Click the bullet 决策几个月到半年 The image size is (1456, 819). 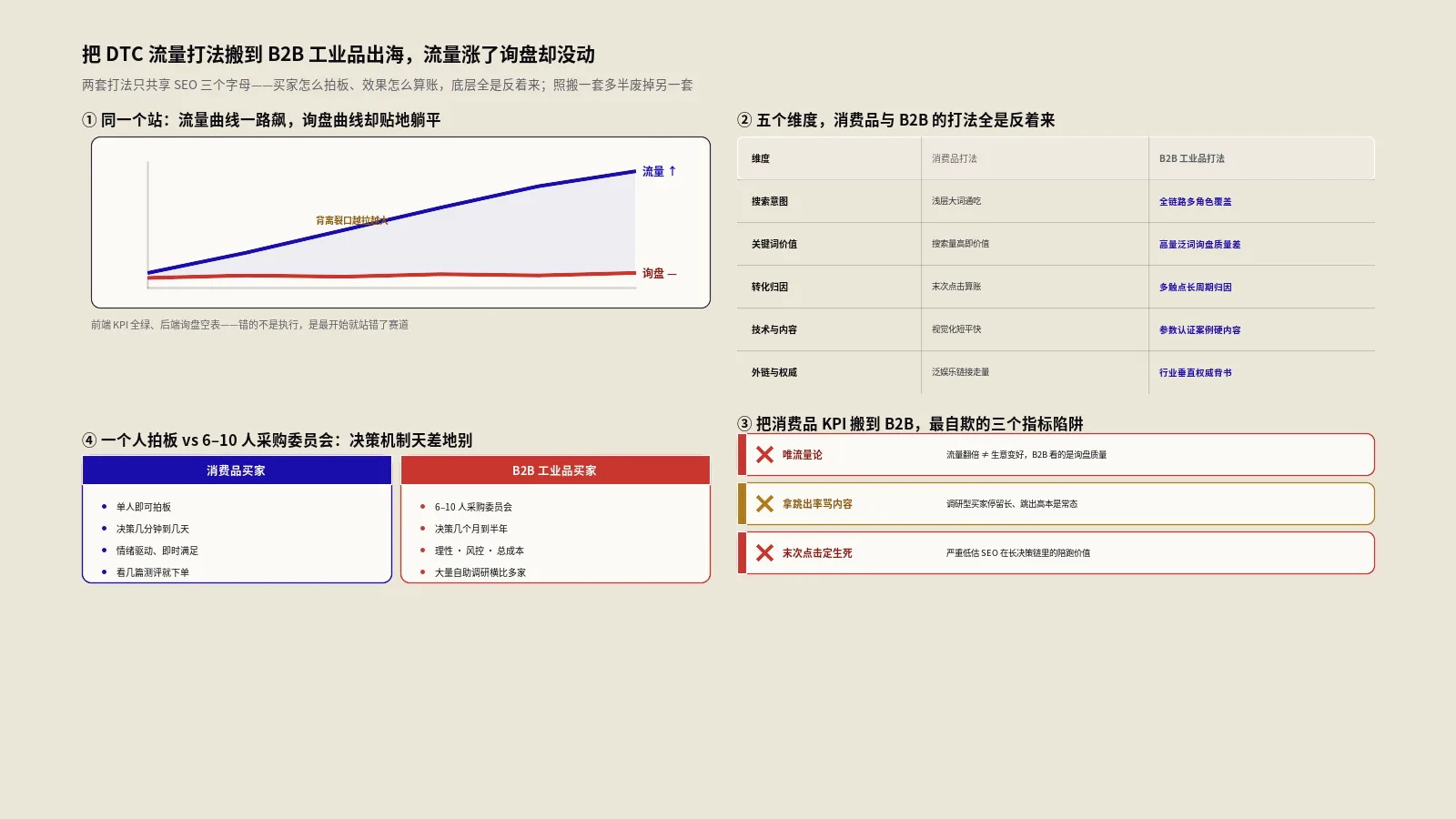[x=471, y=529]
